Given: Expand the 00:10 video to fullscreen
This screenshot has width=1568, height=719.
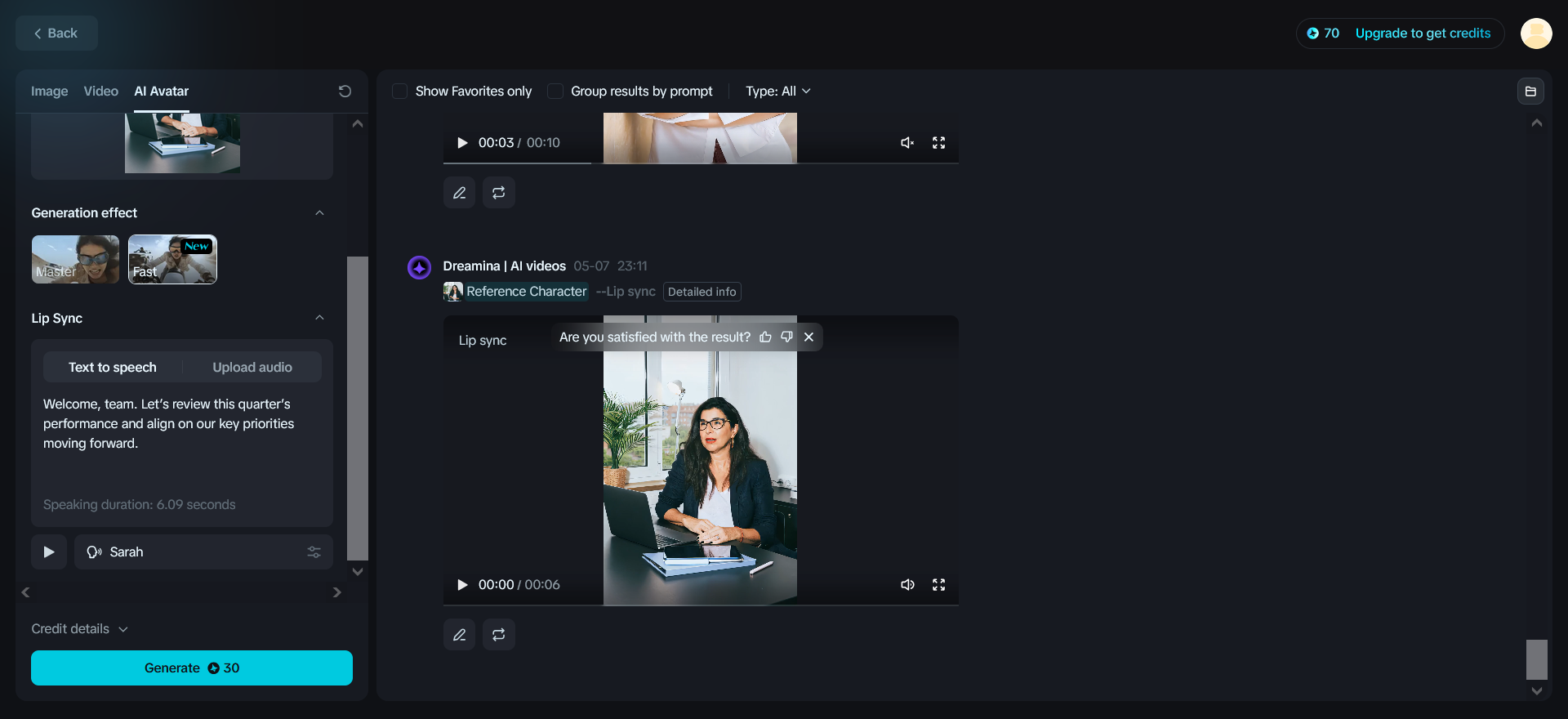Looking at the screenshot, I should [939, 143].
